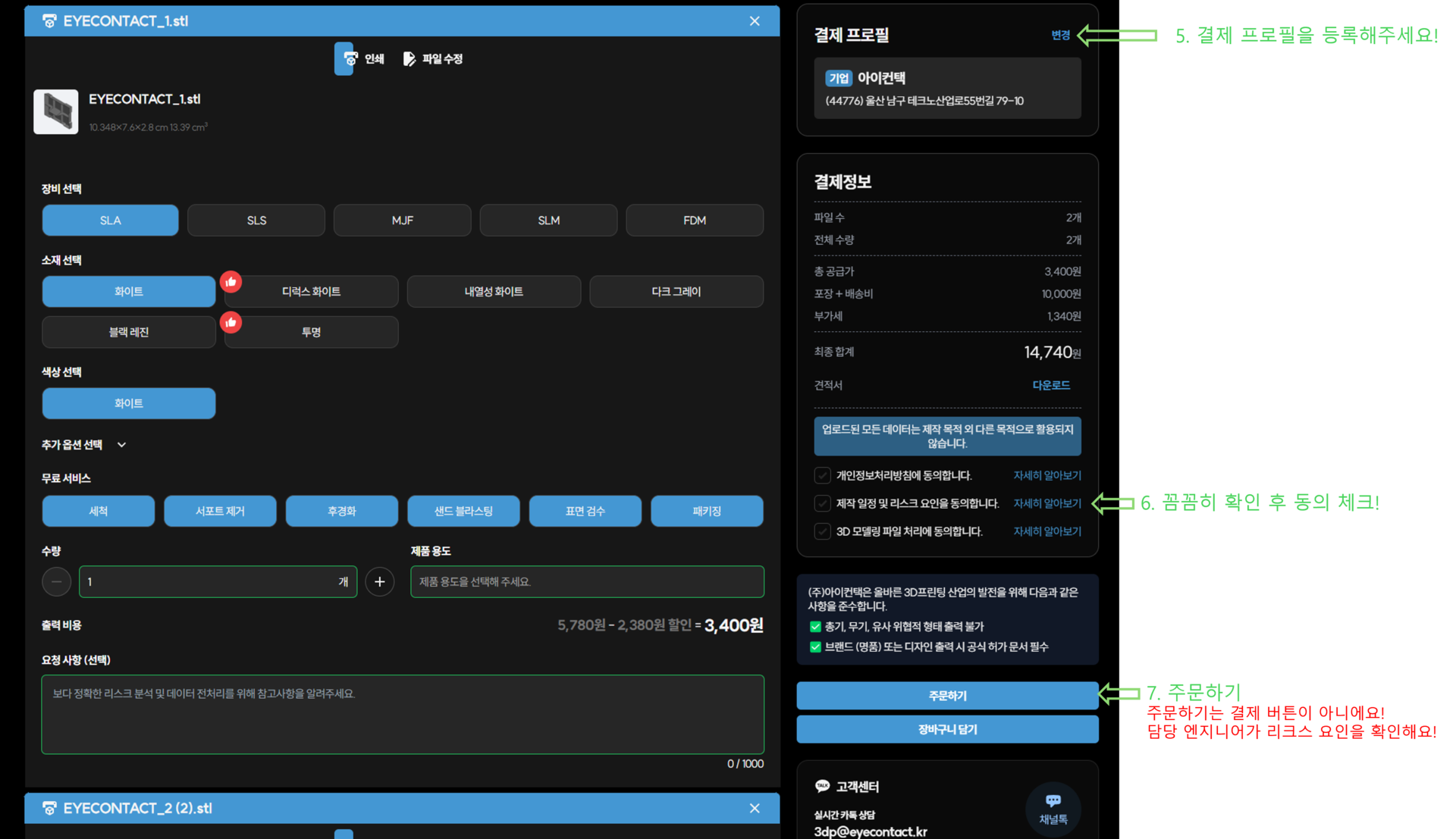The height and width of the screenshot is (839, 1456).
Task: Click thumbs-up badge on 디럭스 화이트
Action: pyautogui.click(x=231, y=282)
